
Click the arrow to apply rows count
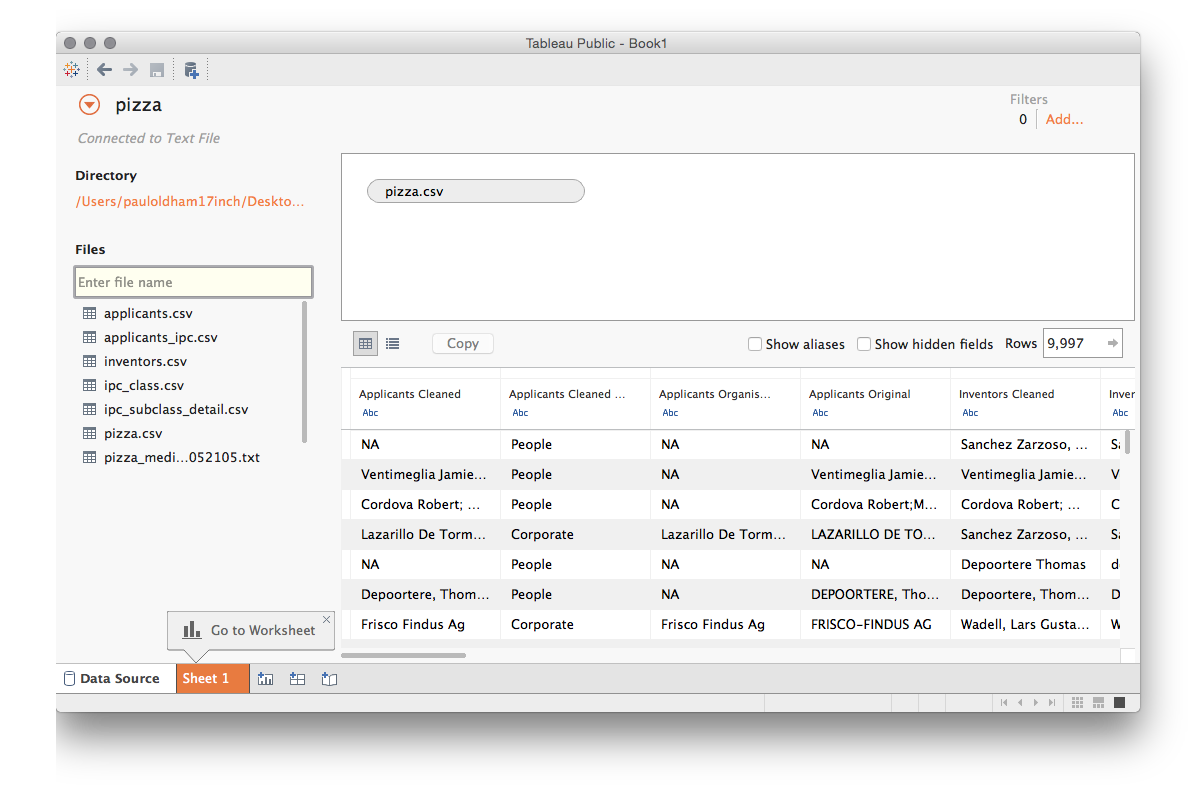(1113, 343)
